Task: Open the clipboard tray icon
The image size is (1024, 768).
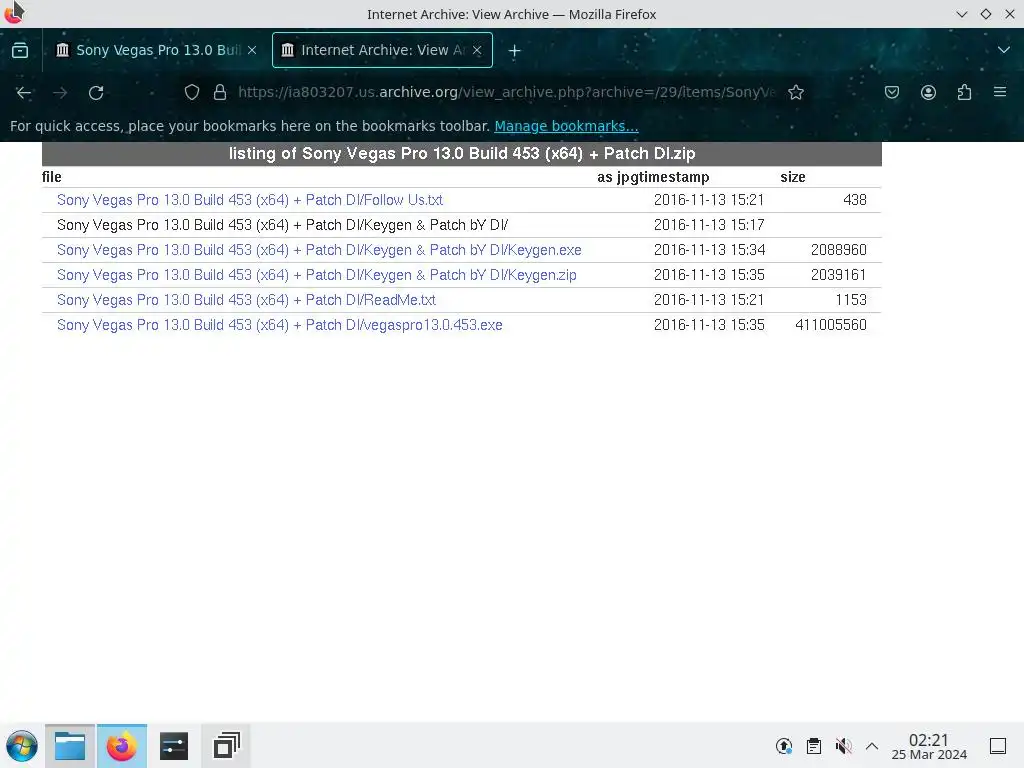Action: click(x=814, y=746)
